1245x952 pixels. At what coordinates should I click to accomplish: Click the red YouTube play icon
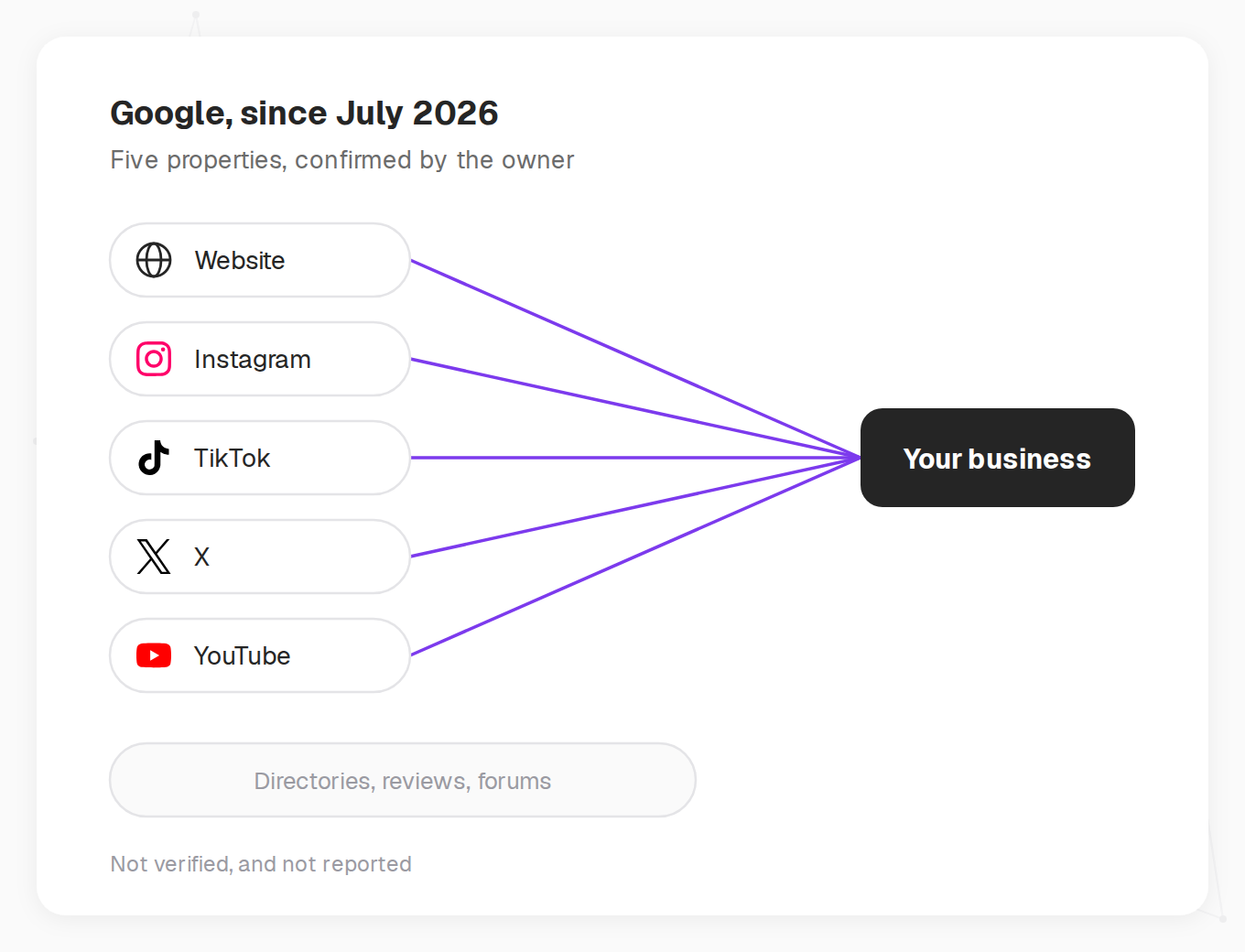(x=154, y=655)
